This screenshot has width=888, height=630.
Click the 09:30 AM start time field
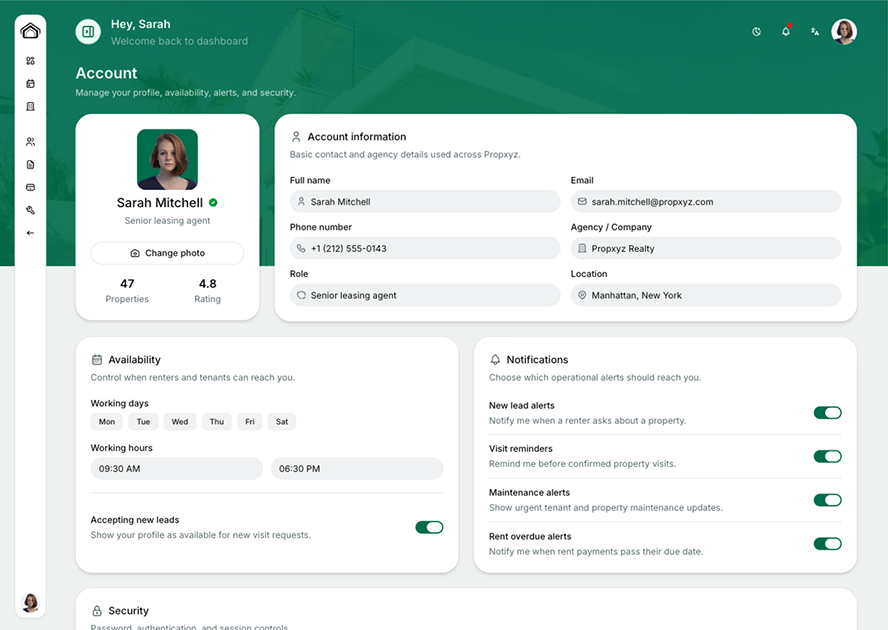click(177, 469)
